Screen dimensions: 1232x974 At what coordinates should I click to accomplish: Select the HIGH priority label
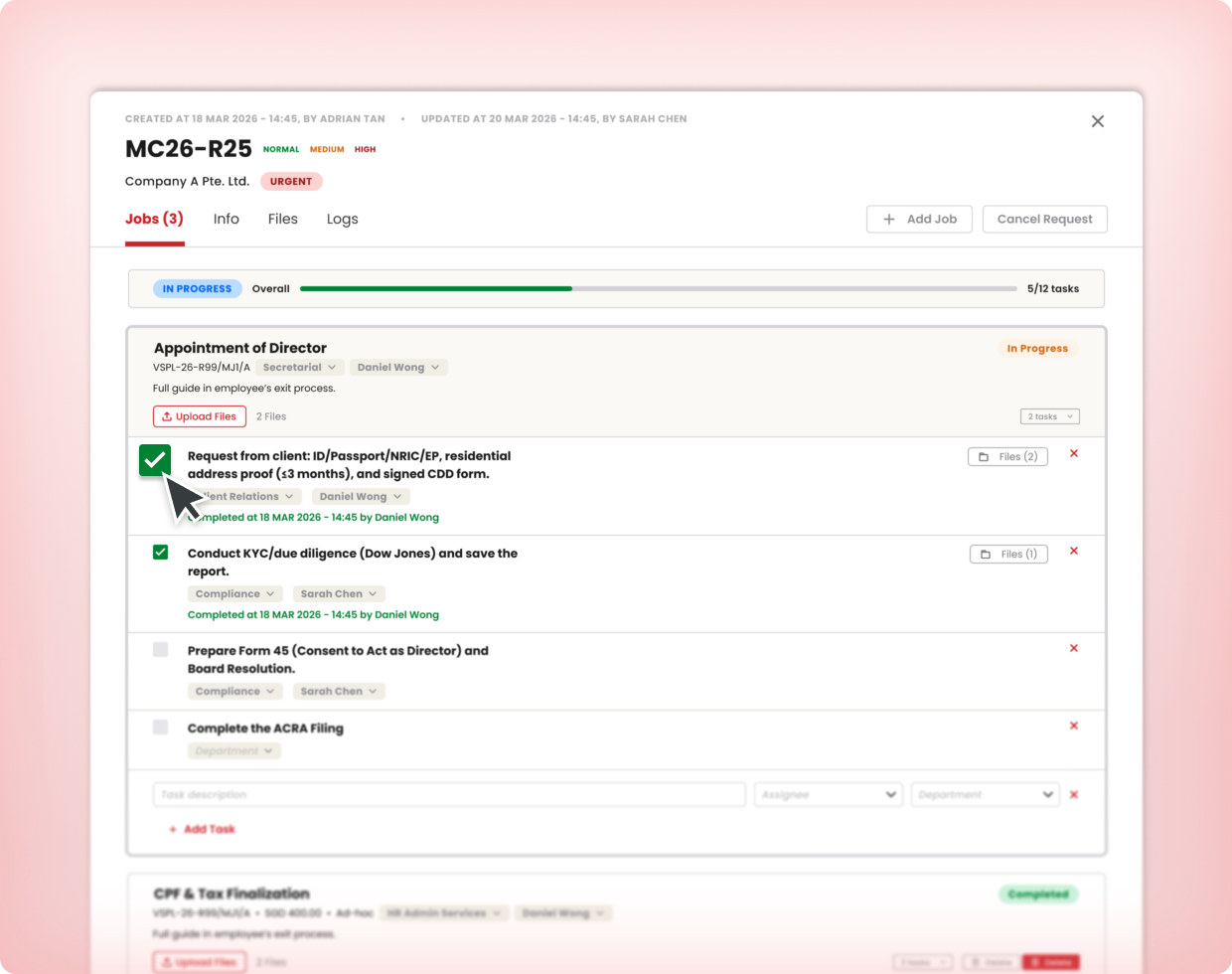pyautogui.click(x=366, y=149)
